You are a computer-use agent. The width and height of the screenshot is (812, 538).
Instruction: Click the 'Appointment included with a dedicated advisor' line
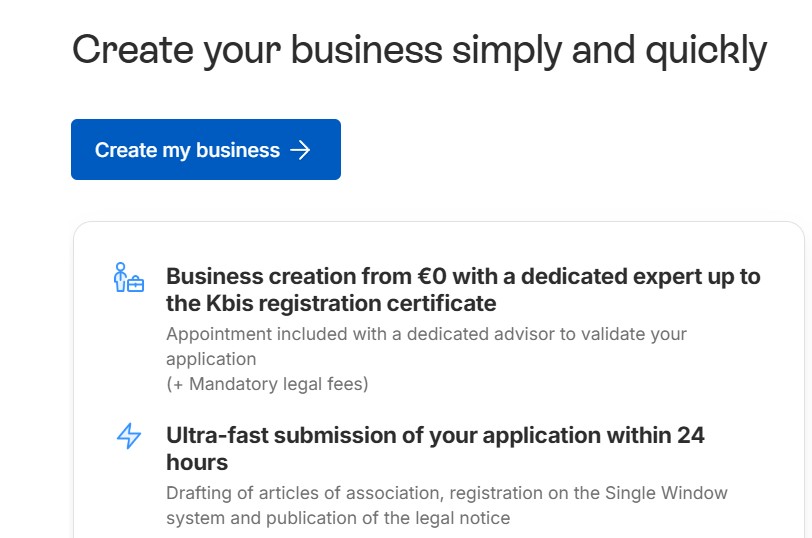point(426,333)
